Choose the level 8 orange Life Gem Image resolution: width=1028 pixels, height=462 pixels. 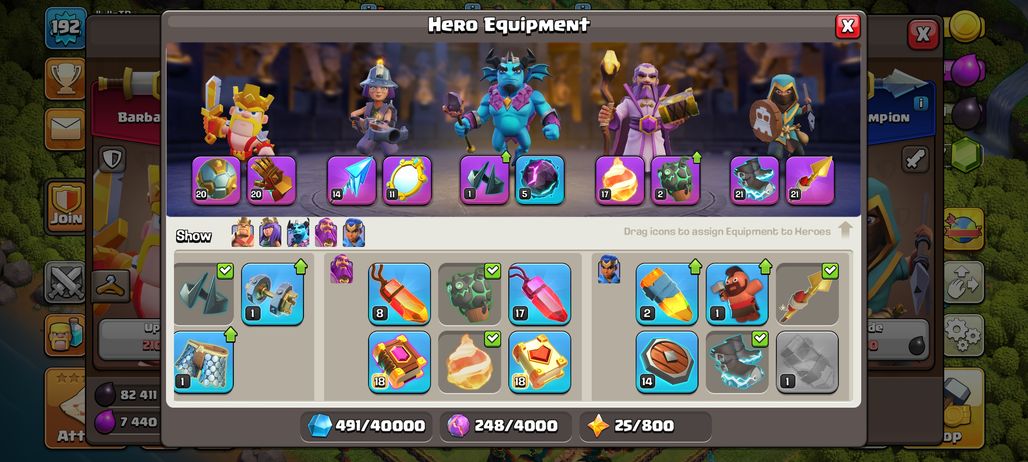[x=399, y=294]
